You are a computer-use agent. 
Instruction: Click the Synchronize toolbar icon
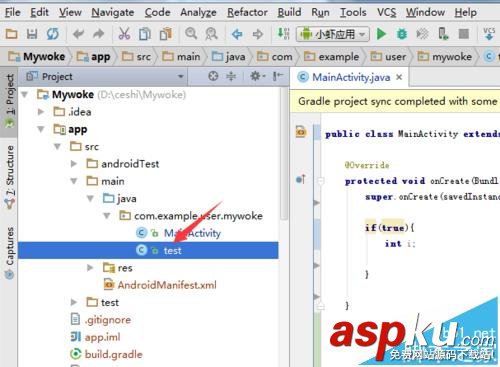53,34
